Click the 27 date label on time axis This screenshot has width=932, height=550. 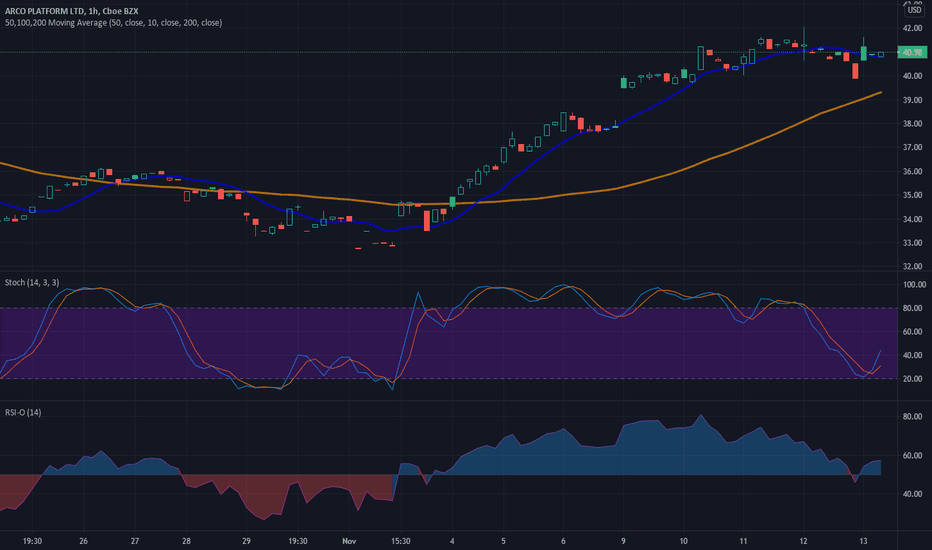coord(135,541)
